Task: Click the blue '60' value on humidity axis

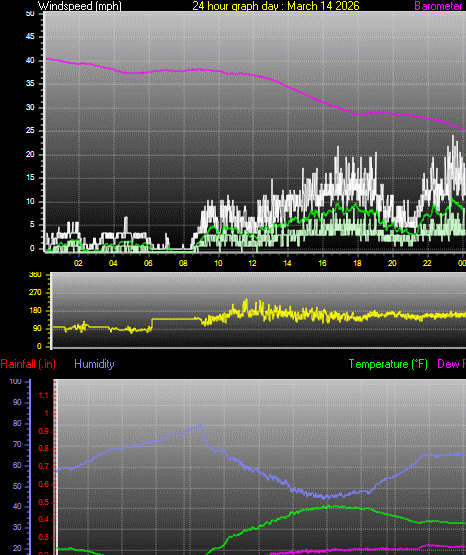Action: coord(17,465)
